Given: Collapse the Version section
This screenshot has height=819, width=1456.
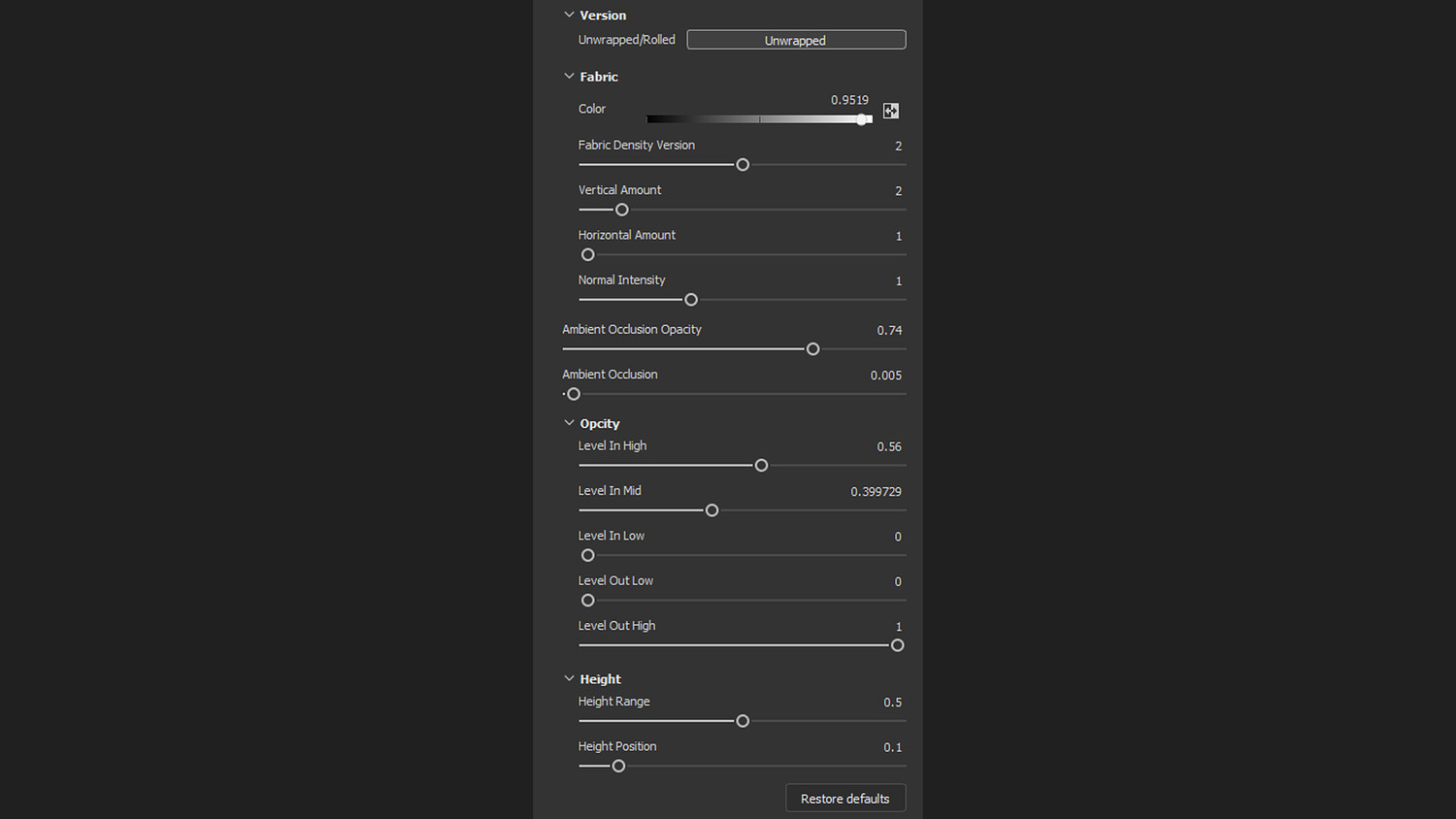Looking at the screenshot, I should [570, 16].
